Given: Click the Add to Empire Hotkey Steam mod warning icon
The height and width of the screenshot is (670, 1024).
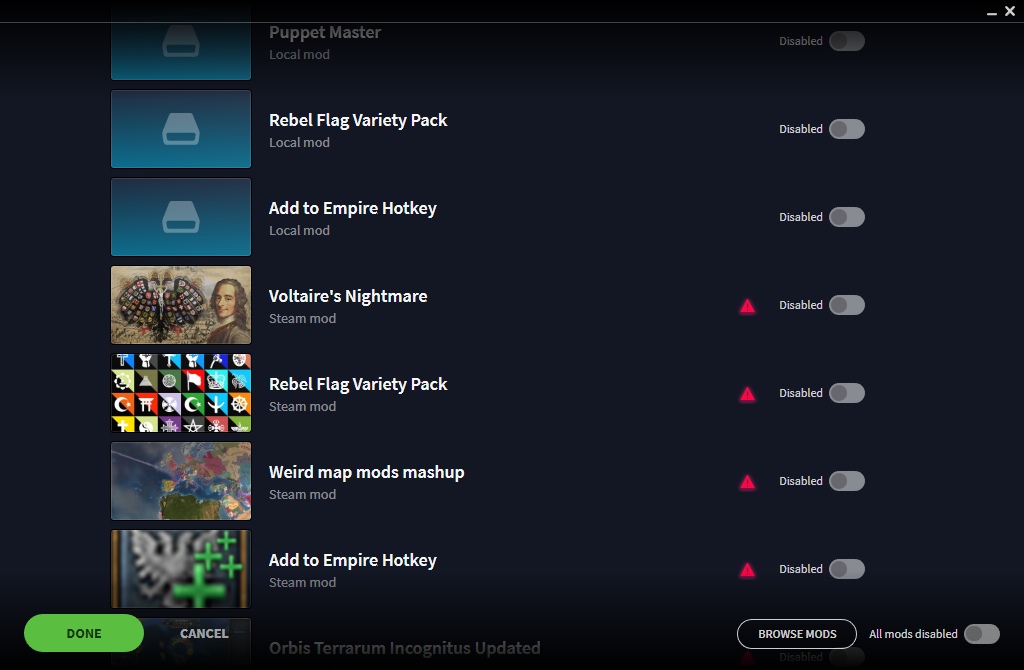Looking at the screenshot, I should click(x=747, y=570).
